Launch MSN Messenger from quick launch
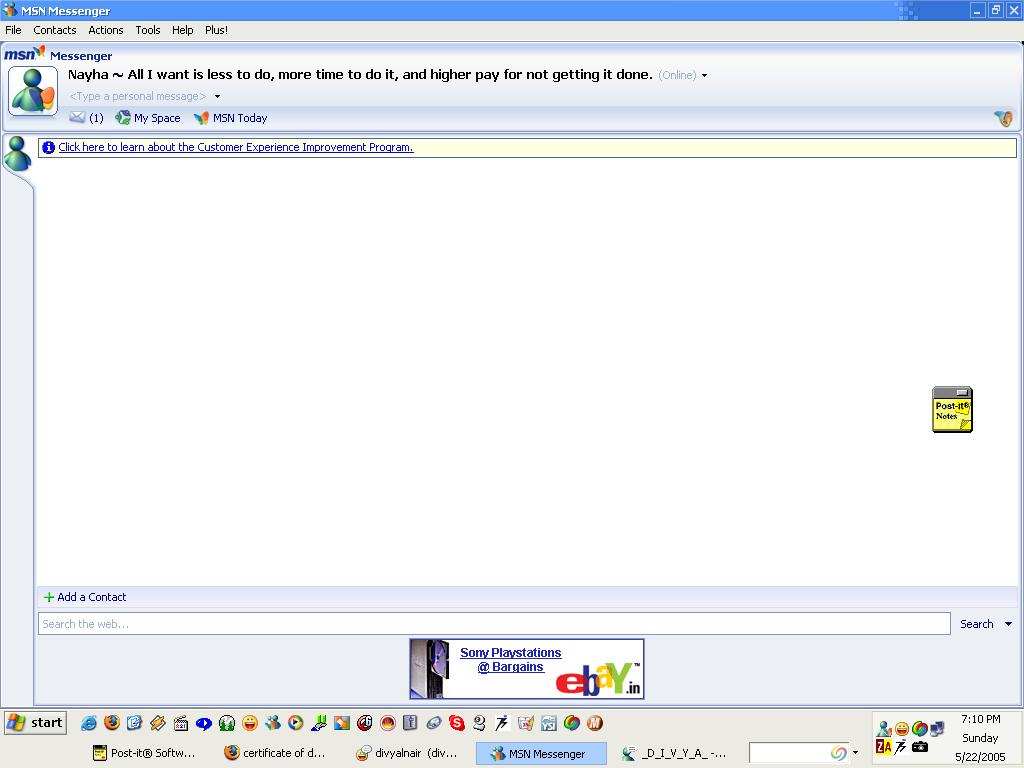Screen dimensions: 1024x768 click(x=272, y=723)
